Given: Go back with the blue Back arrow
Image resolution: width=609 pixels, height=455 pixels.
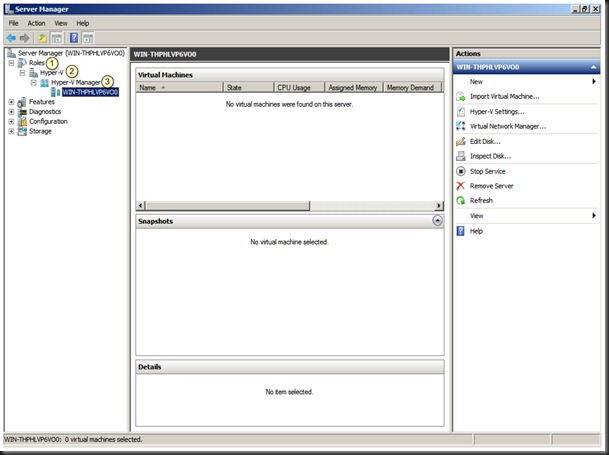Looking at the screenshot, I should click(11, 38).
